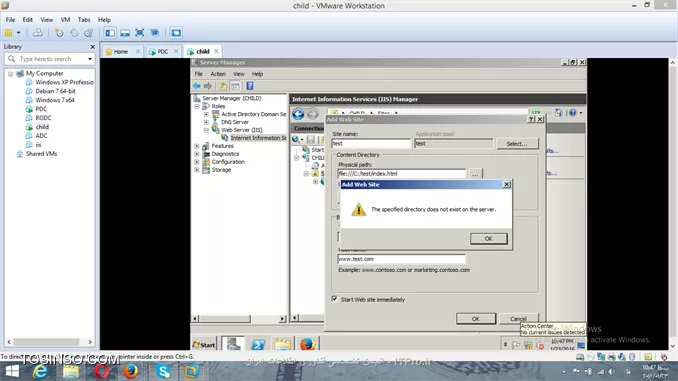The height and width of the screenshot is (381, 678).
Task: Toggle thumbnail bar view icon
Action: pyautogui.click(x=125, y=32)
